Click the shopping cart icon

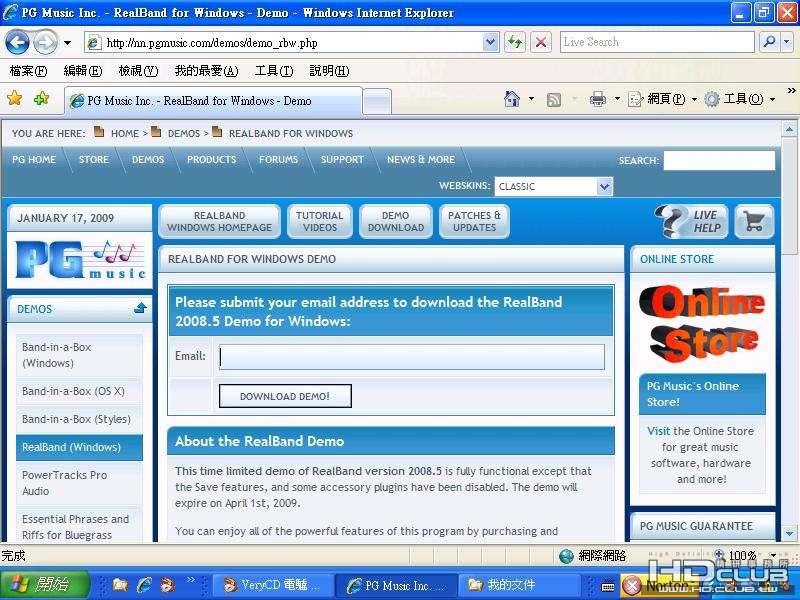click(754, 221)
